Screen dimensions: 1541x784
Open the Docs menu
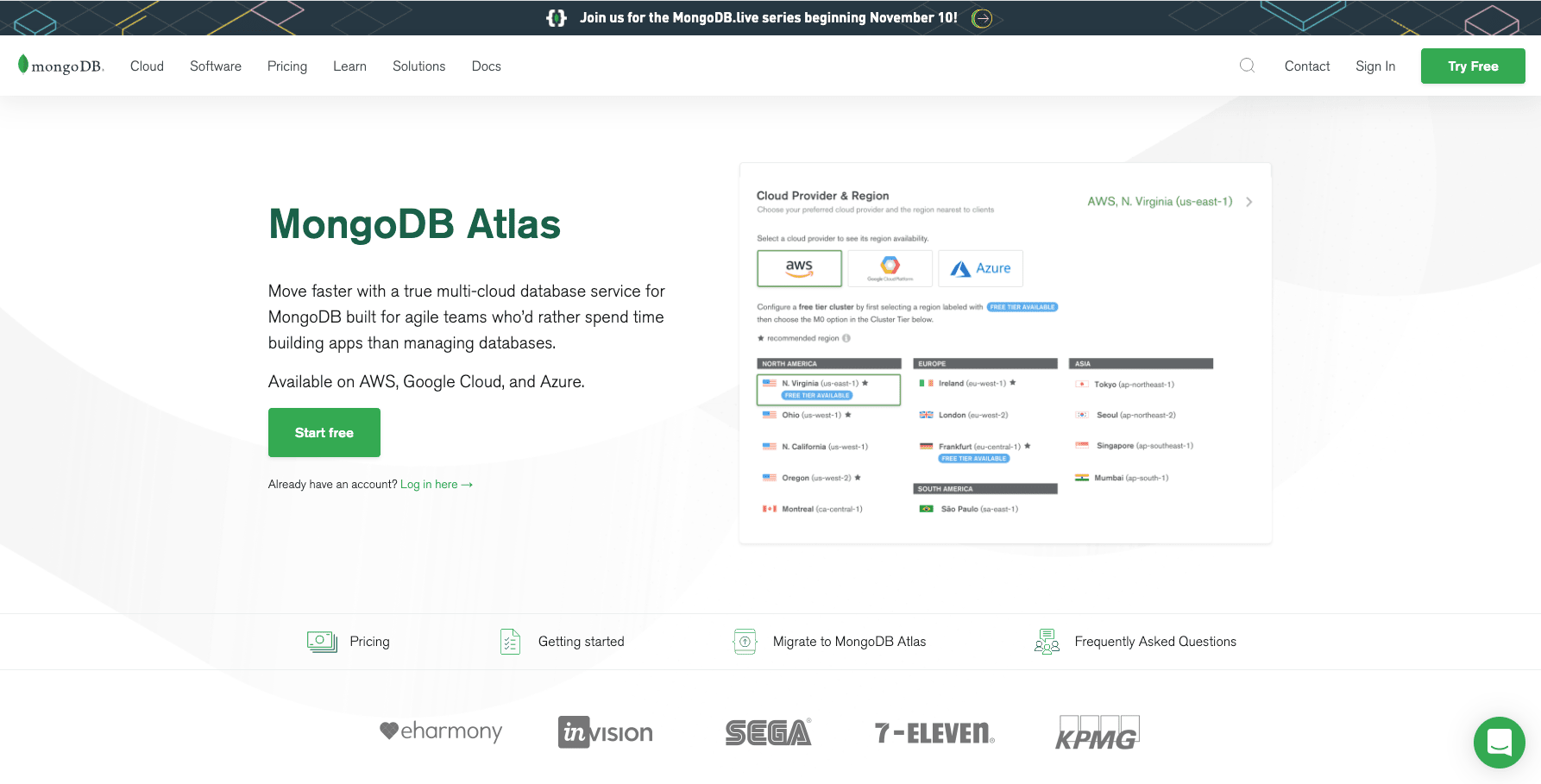(x=486, y=66)
